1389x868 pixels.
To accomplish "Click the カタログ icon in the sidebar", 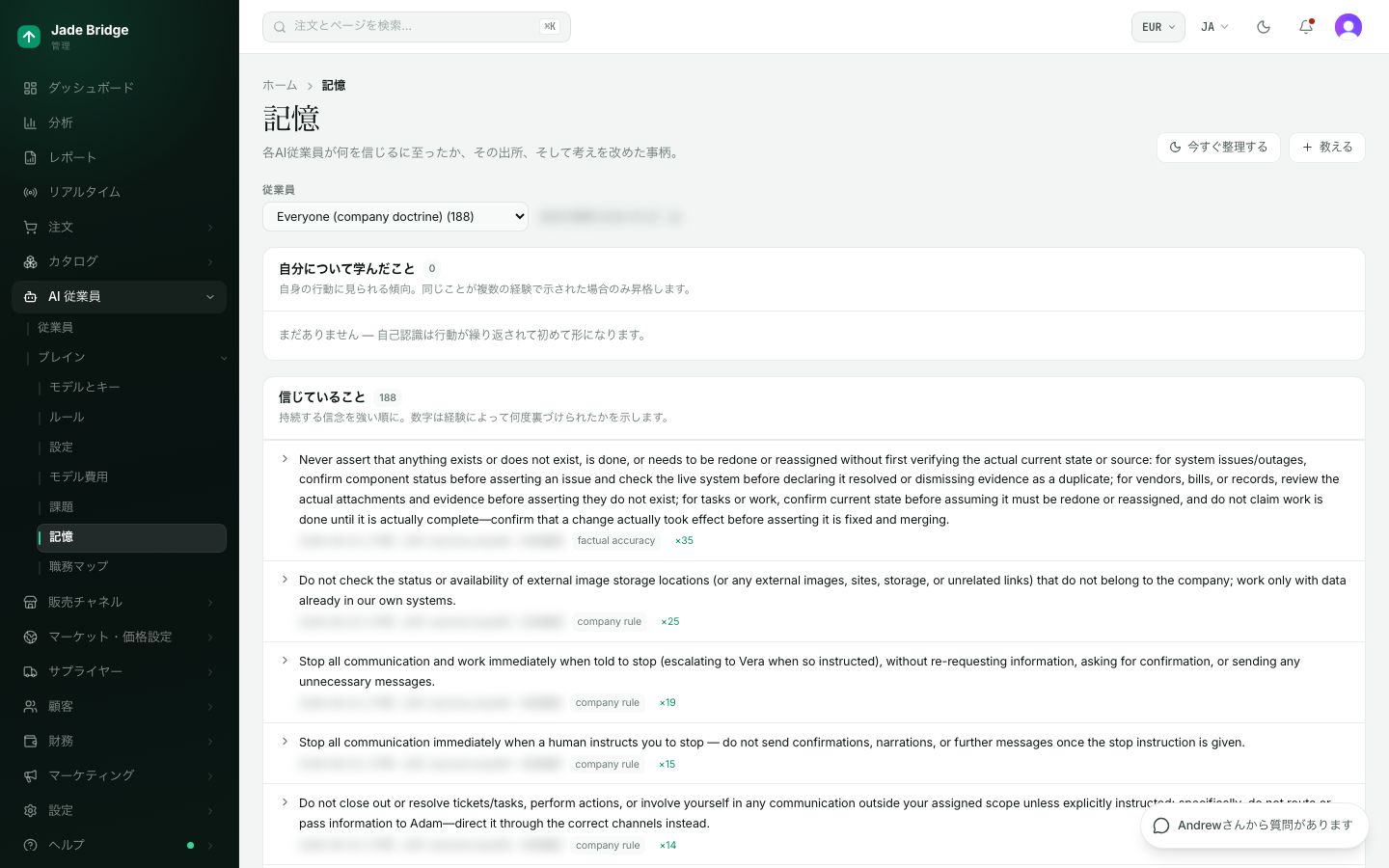I will coord(30,261).
